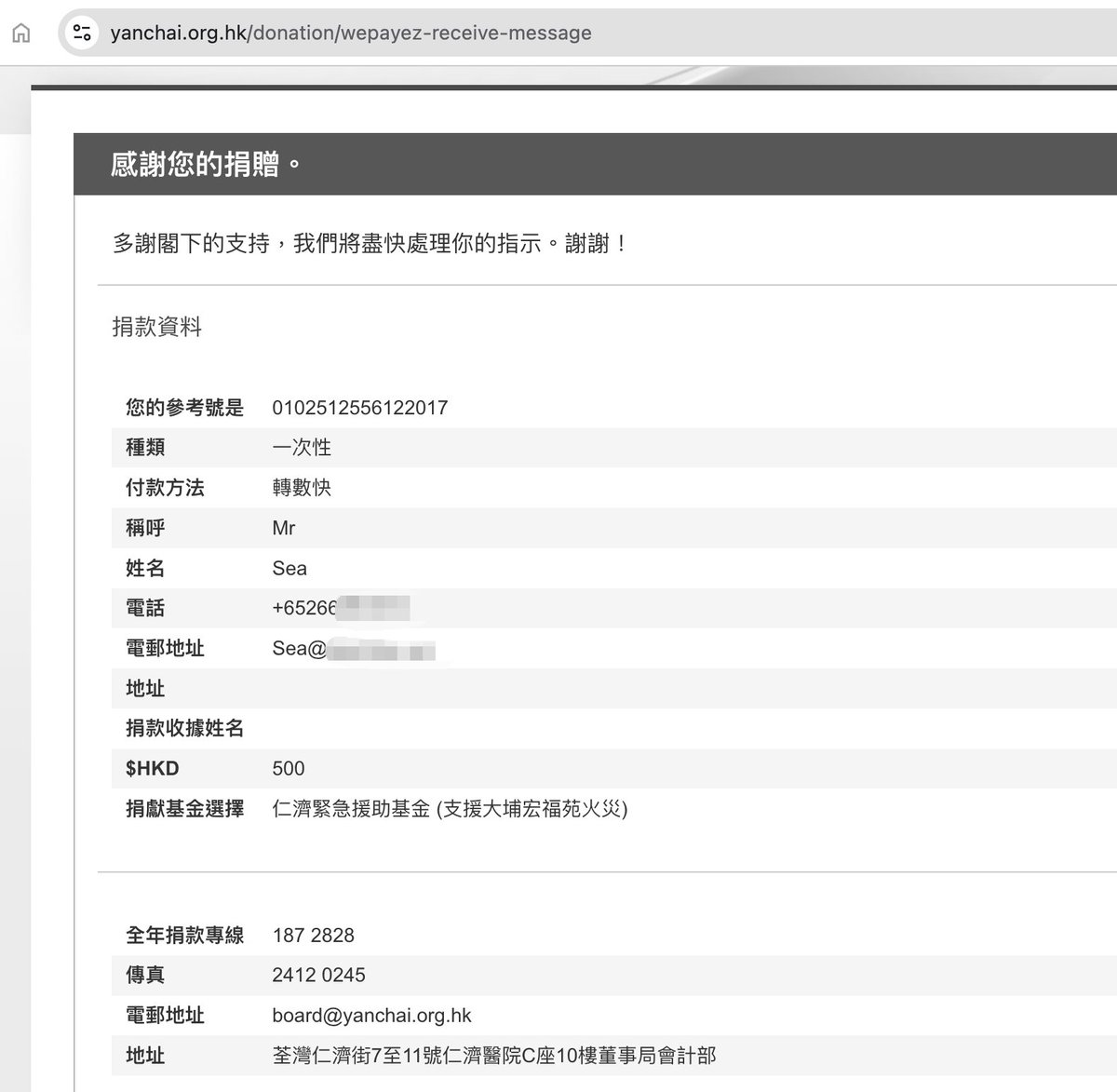The width and height of the screenshot is (1117, 1092).
Task: Click the name value Sea
Action: click(x=289, y=568)
